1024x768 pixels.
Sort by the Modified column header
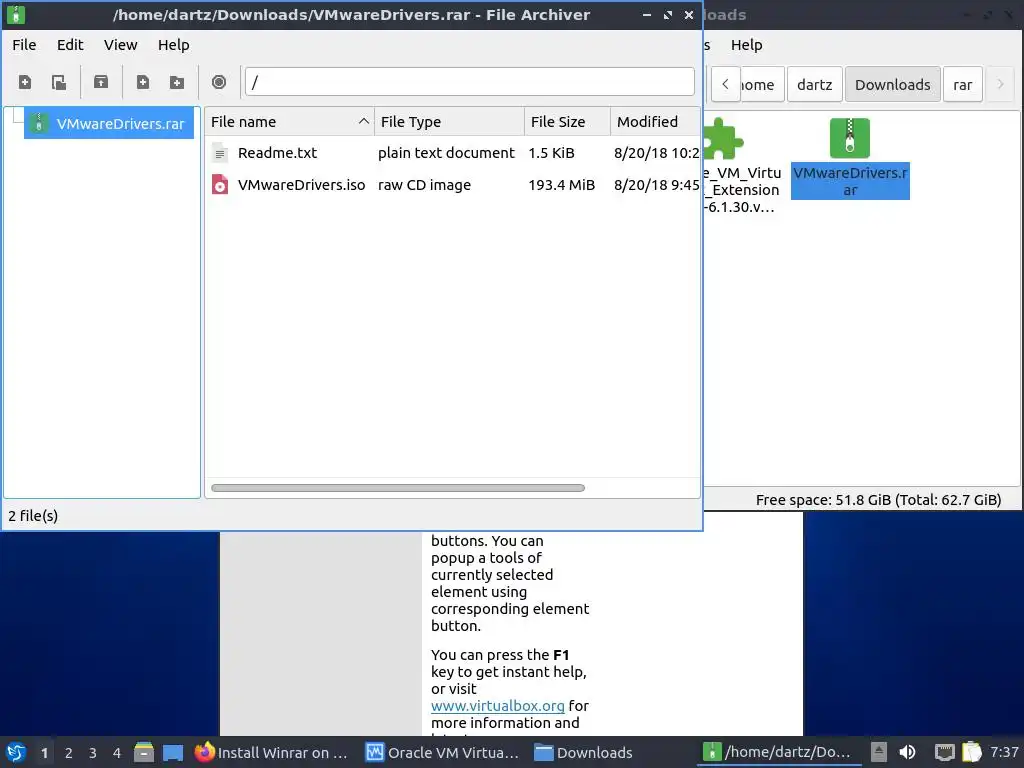coord(655,122)
